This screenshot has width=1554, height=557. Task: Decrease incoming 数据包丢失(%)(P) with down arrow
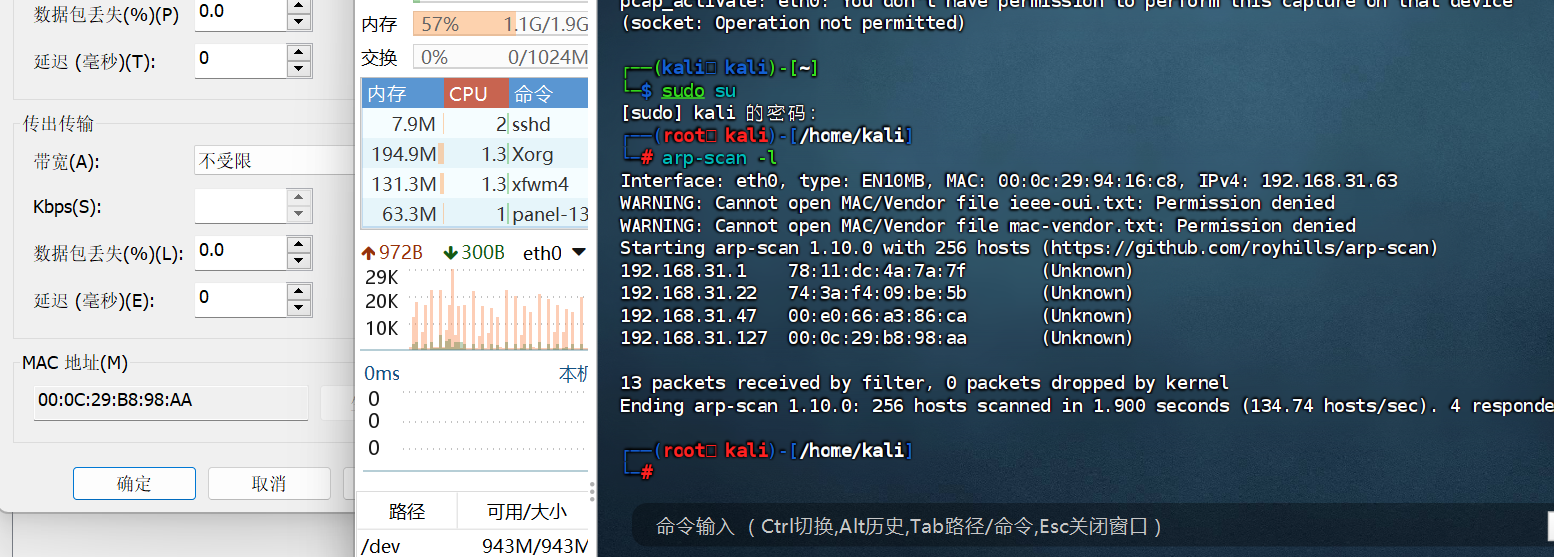[298, 22]
